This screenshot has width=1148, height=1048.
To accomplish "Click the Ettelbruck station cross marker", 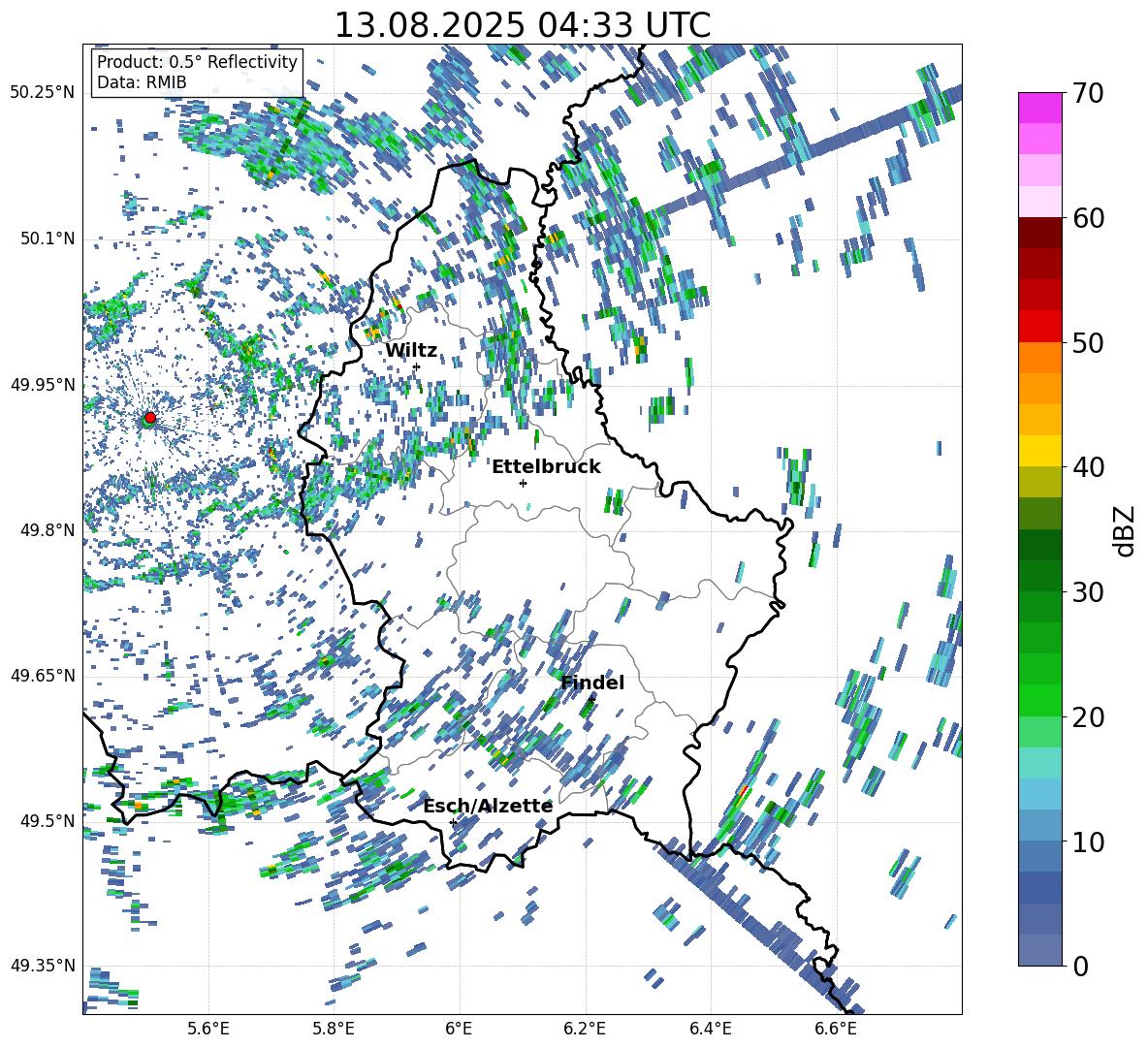I will coord(523,483).
